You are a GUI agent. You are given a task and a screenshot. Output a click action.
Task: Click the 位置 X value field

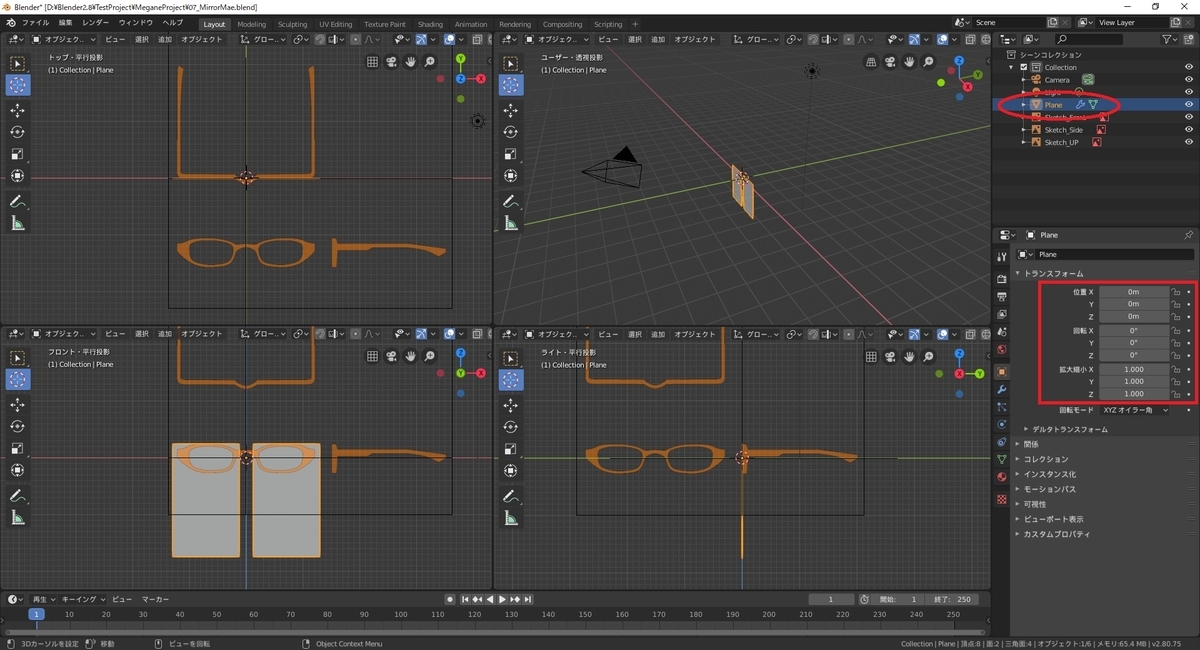[1133, 291]
